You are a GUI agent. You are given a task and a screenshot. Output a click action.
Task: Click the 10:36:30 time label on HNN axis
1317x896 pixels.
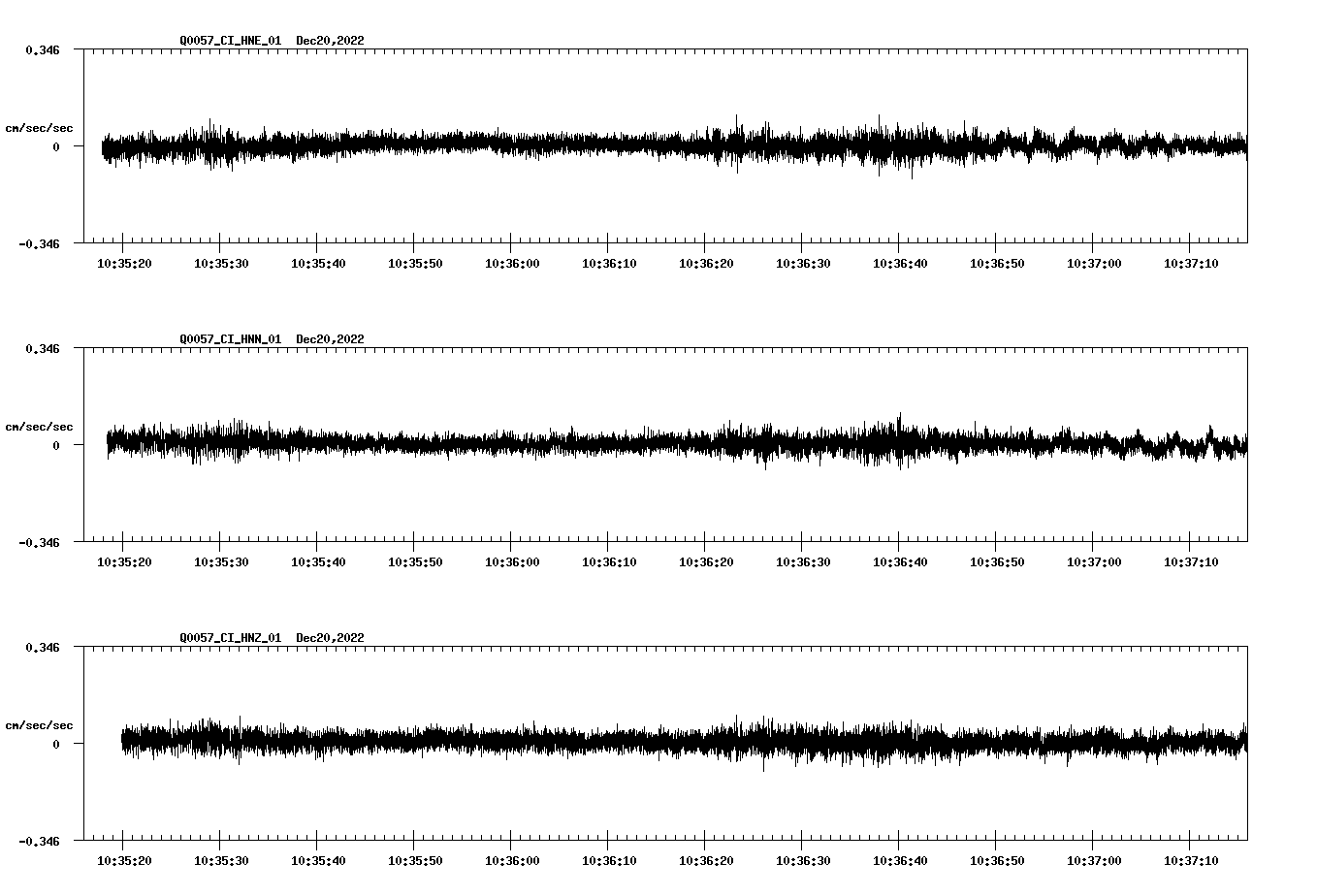(803, 562)
